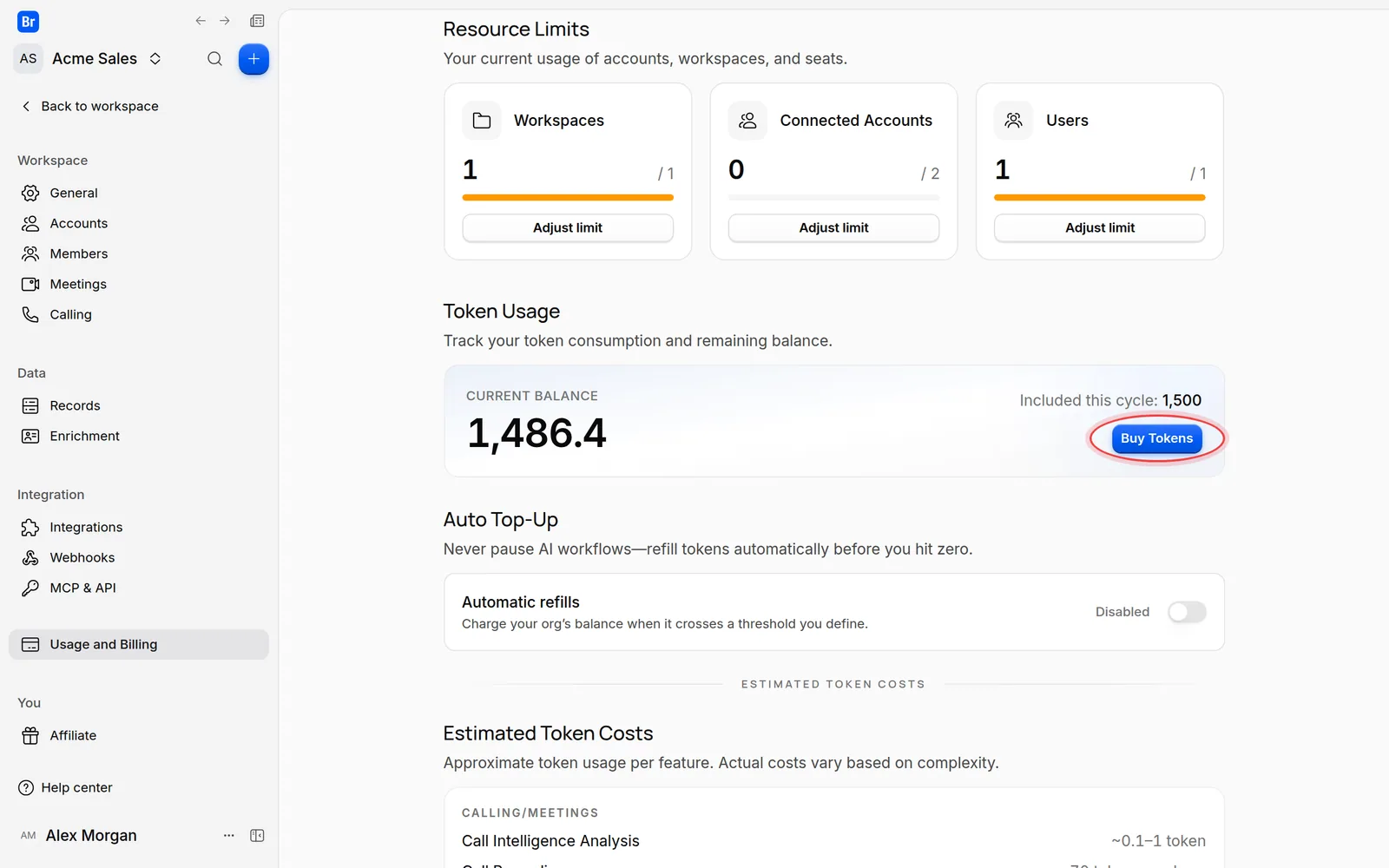Open the Accounts settings page
This screenshot has width=1389, height=868.
139,223
